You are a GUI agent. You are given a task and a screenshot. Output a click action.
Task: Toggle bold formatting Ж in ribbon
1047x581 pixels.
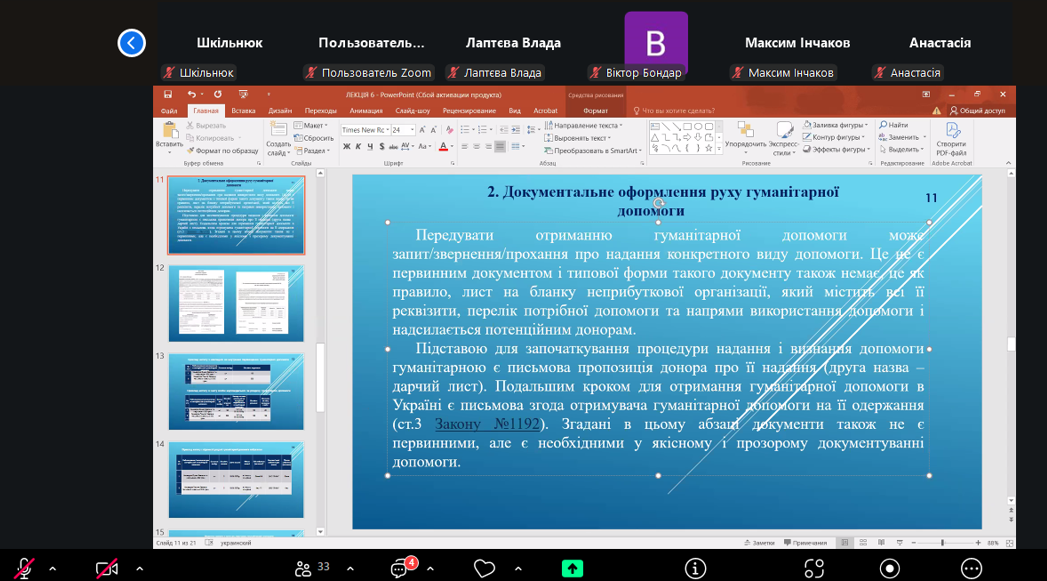coord(347,147)
